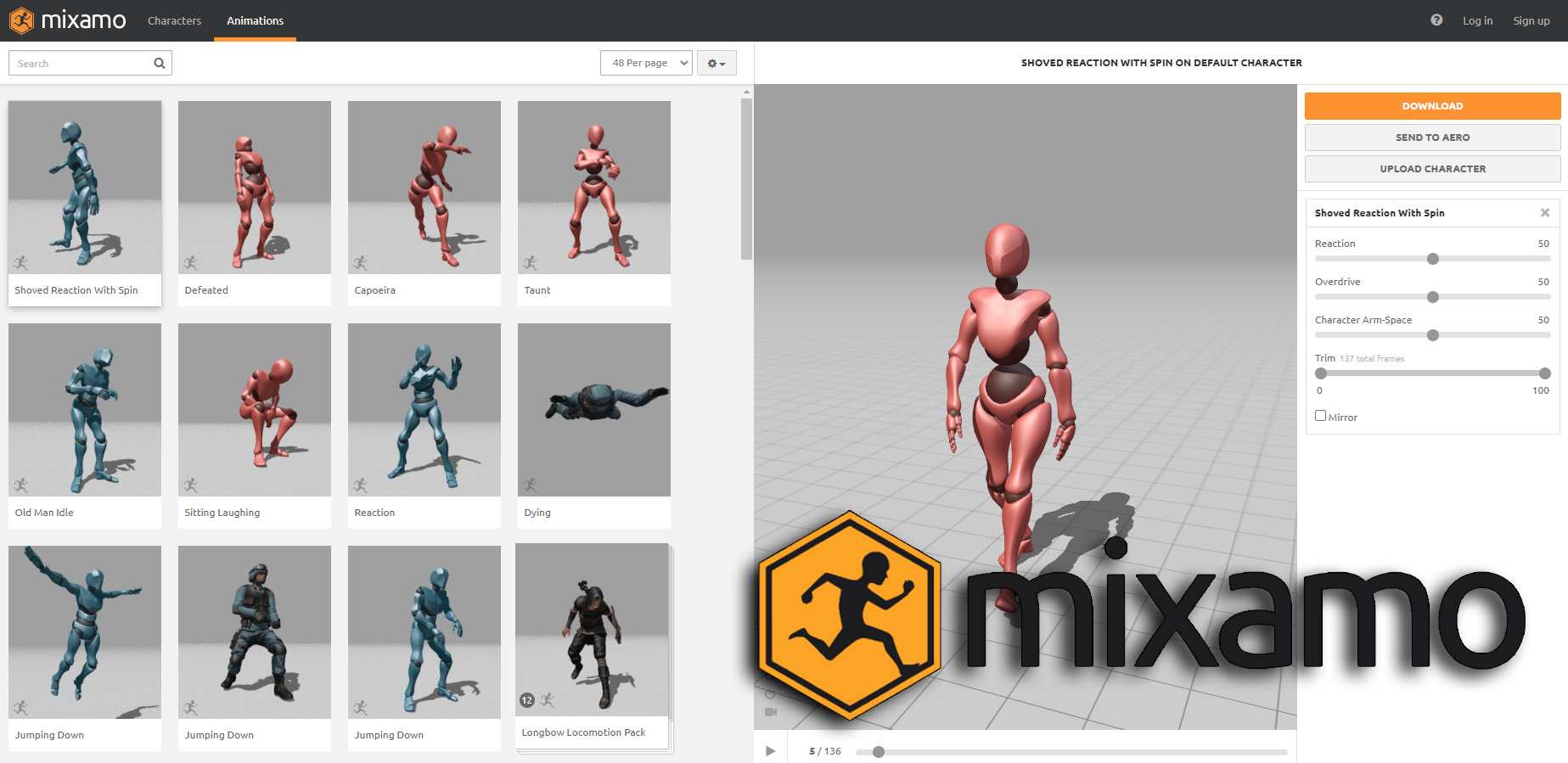The height and width of the screenshot is (763, 1568).
Task: Click the Reaction value '50'
Action: [1543, 244]
